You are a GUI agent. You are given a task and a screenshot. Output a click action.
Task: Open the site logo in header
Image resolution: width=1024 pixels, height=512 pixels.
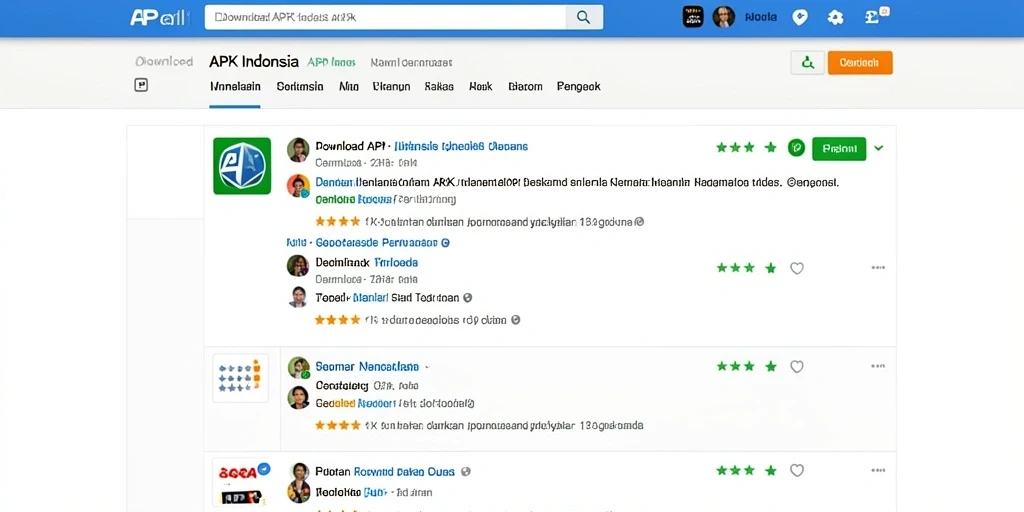tap(159, 18)
